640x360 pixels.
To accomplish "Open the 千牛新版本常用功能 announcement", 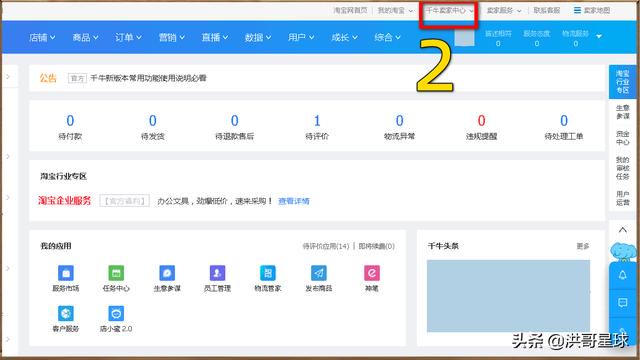I will pyautogui.click(x=148, y=78).
